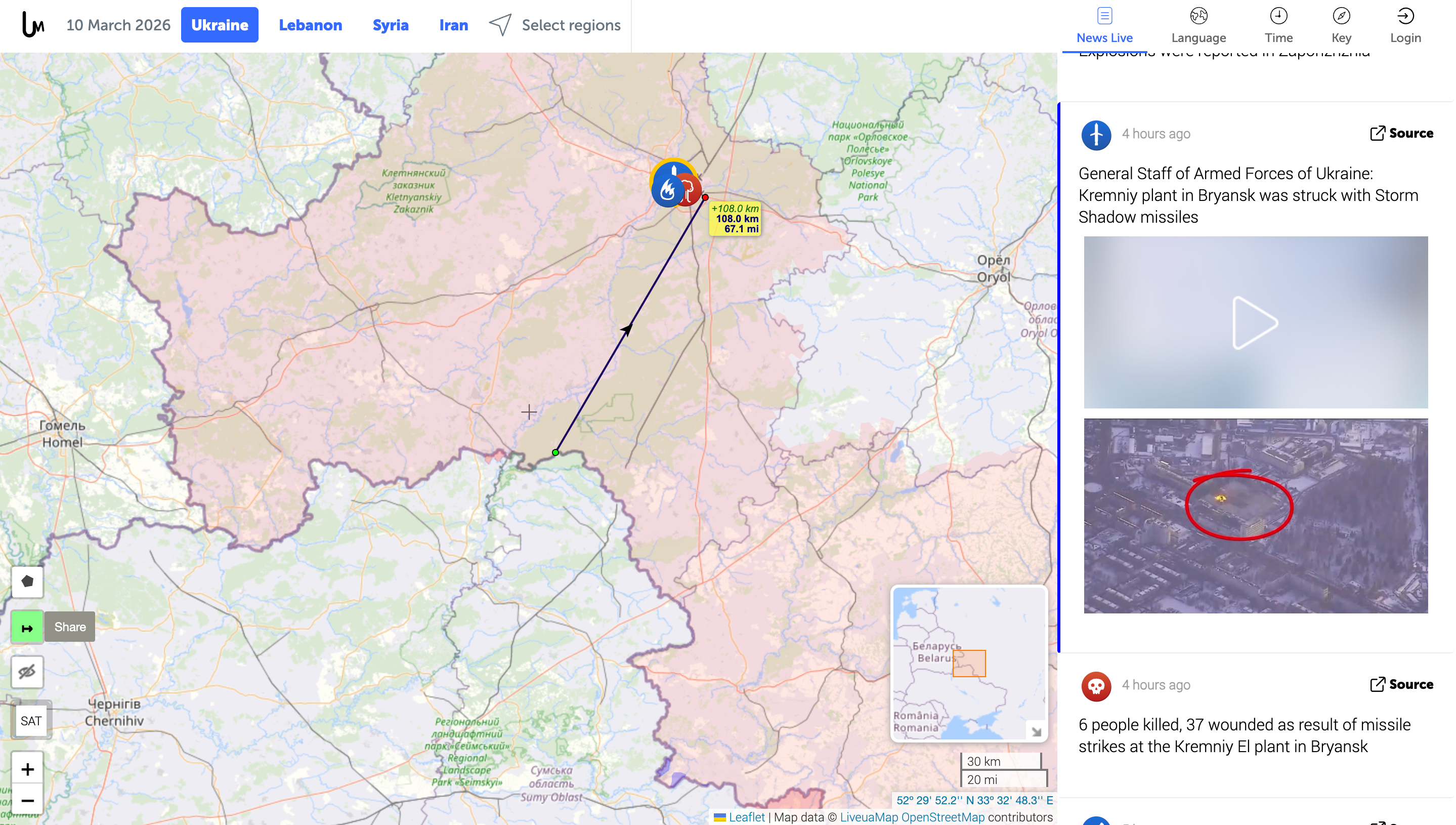This screenshot has width=1456, height=825.
Task: Click the Liveuamap logo icon
Action: point(33,25)
